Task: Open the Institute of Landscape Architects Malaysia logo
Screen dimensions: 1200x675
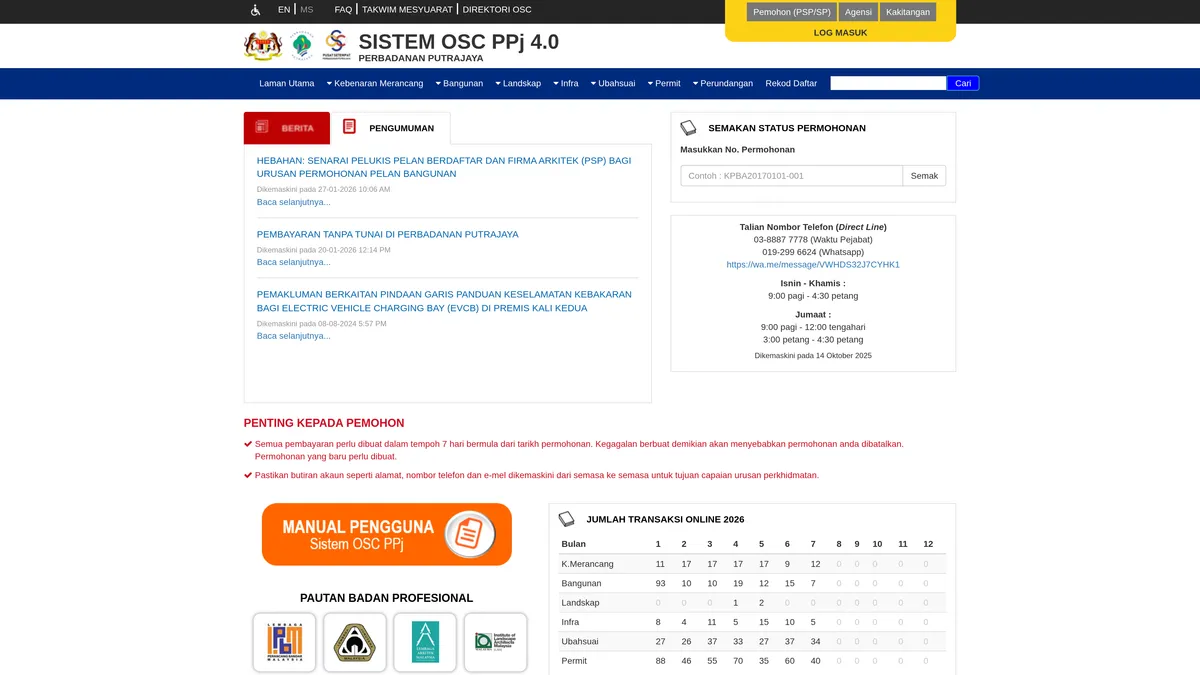Action: click(x=496, y=642)
